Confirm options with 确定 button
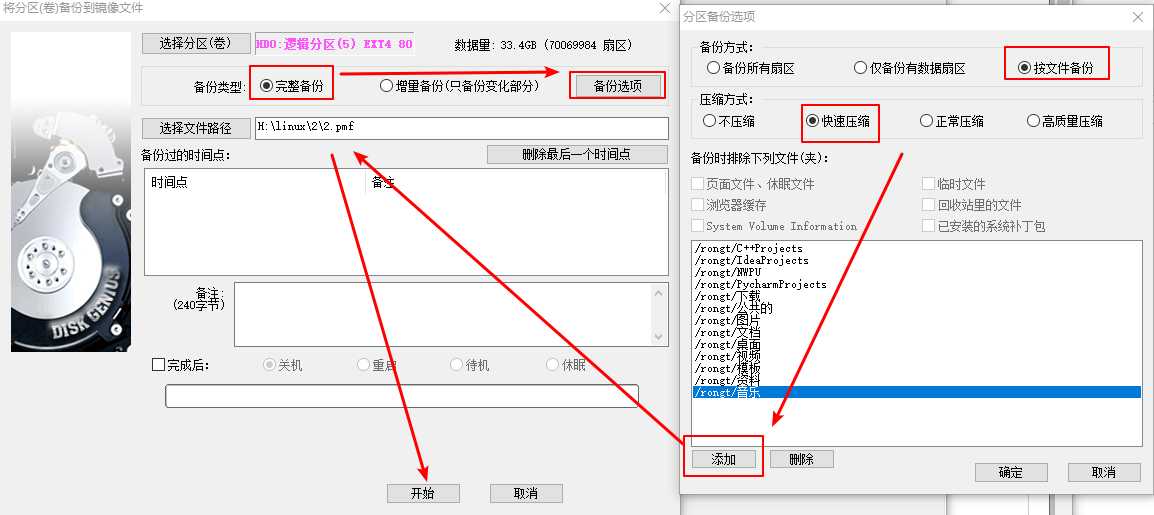The image size is (1154, 515). click(1010, 472)
